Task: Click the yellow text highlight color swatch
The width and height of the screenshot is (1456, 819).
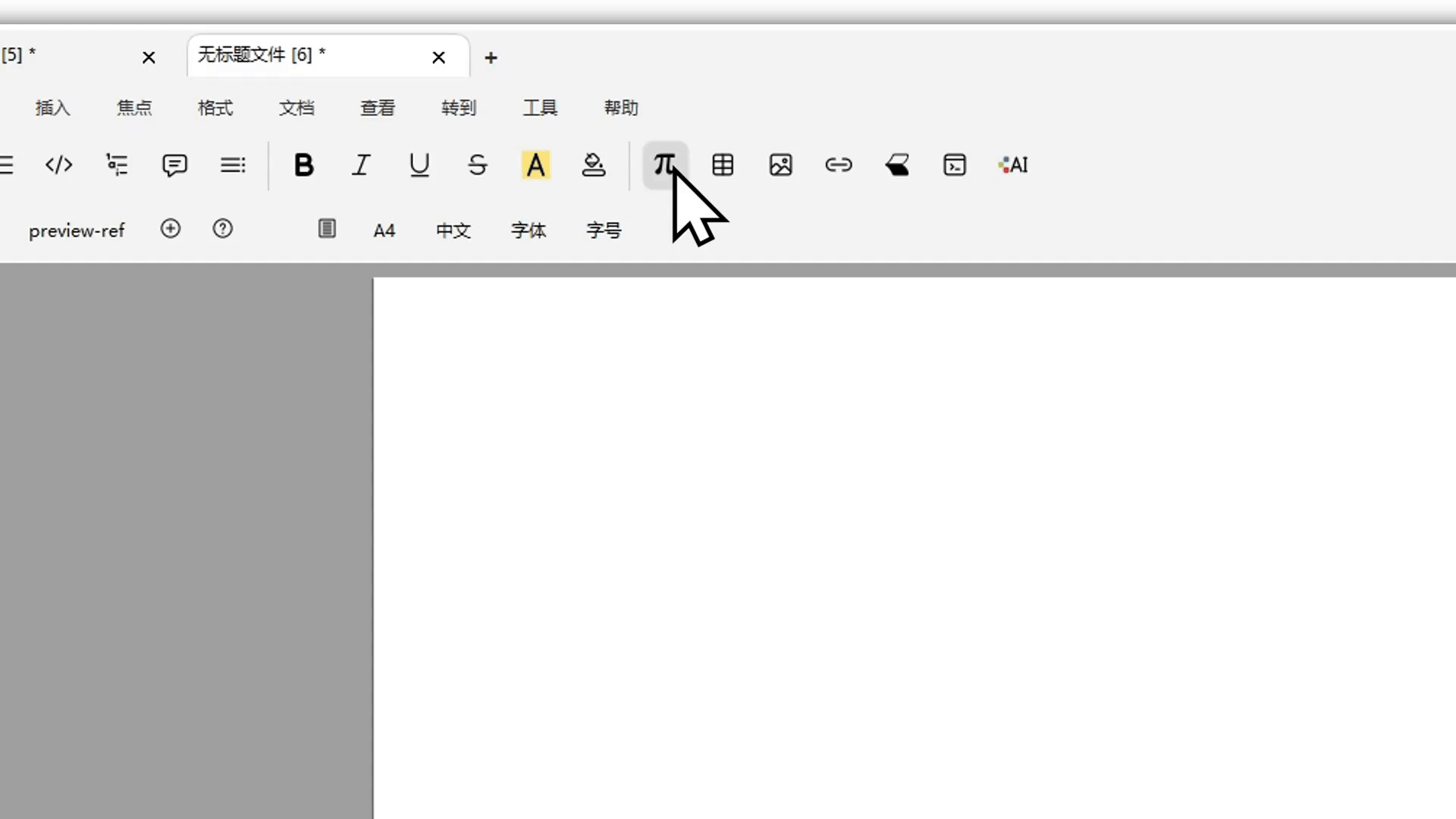Action: coord(535,165)
